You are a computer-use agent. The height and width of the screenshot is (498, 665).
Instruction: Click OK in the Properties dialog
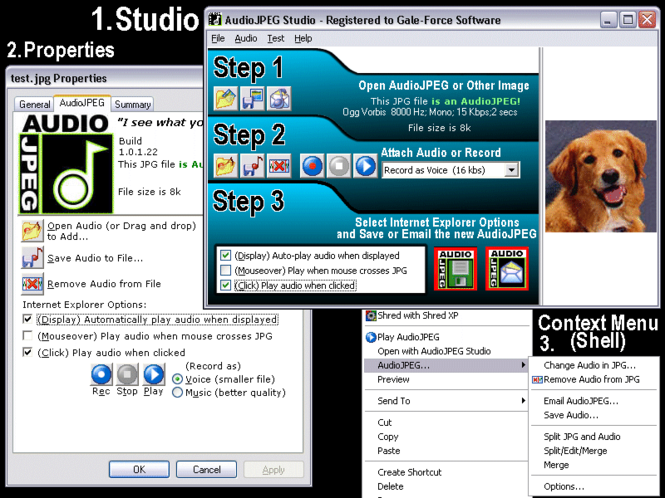coord(139,470)
